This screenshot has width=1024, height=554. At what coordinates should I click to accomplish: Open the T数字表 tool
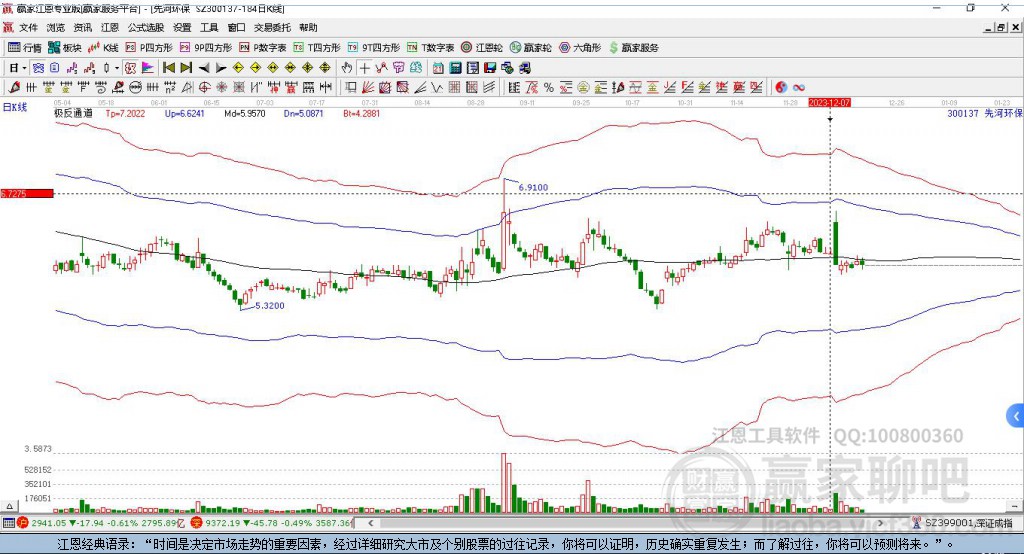[430, 48]
